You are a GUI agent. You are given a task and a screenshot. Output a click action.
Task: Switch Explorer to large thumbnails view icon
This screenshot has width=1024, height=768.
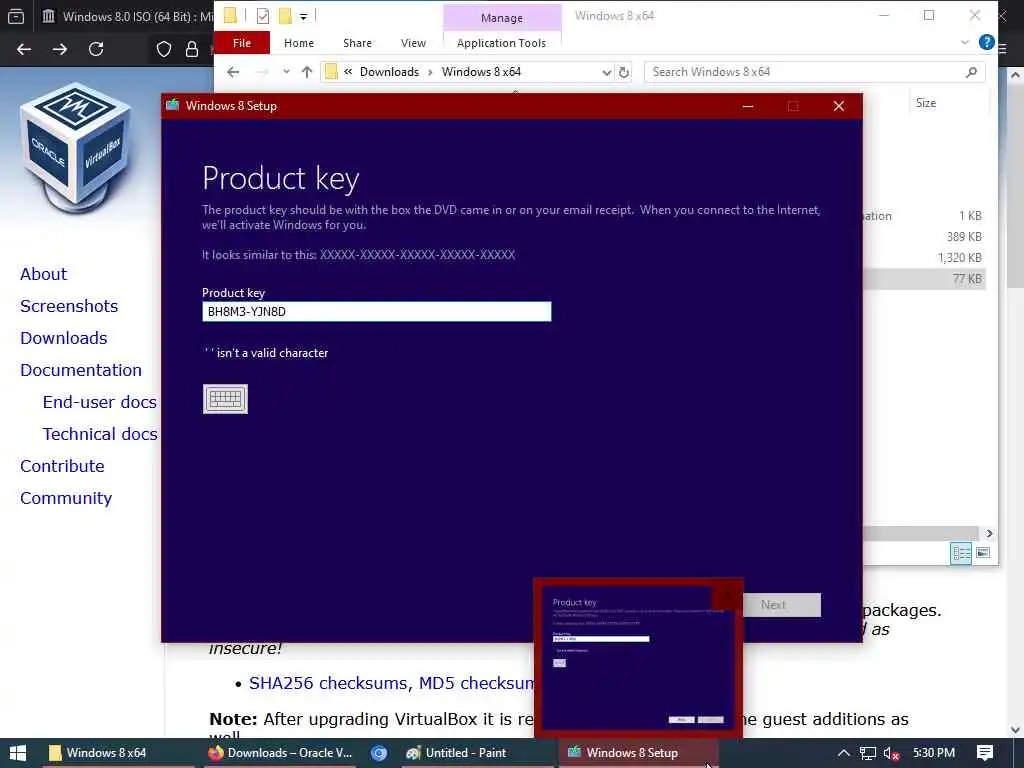point(983,554)
